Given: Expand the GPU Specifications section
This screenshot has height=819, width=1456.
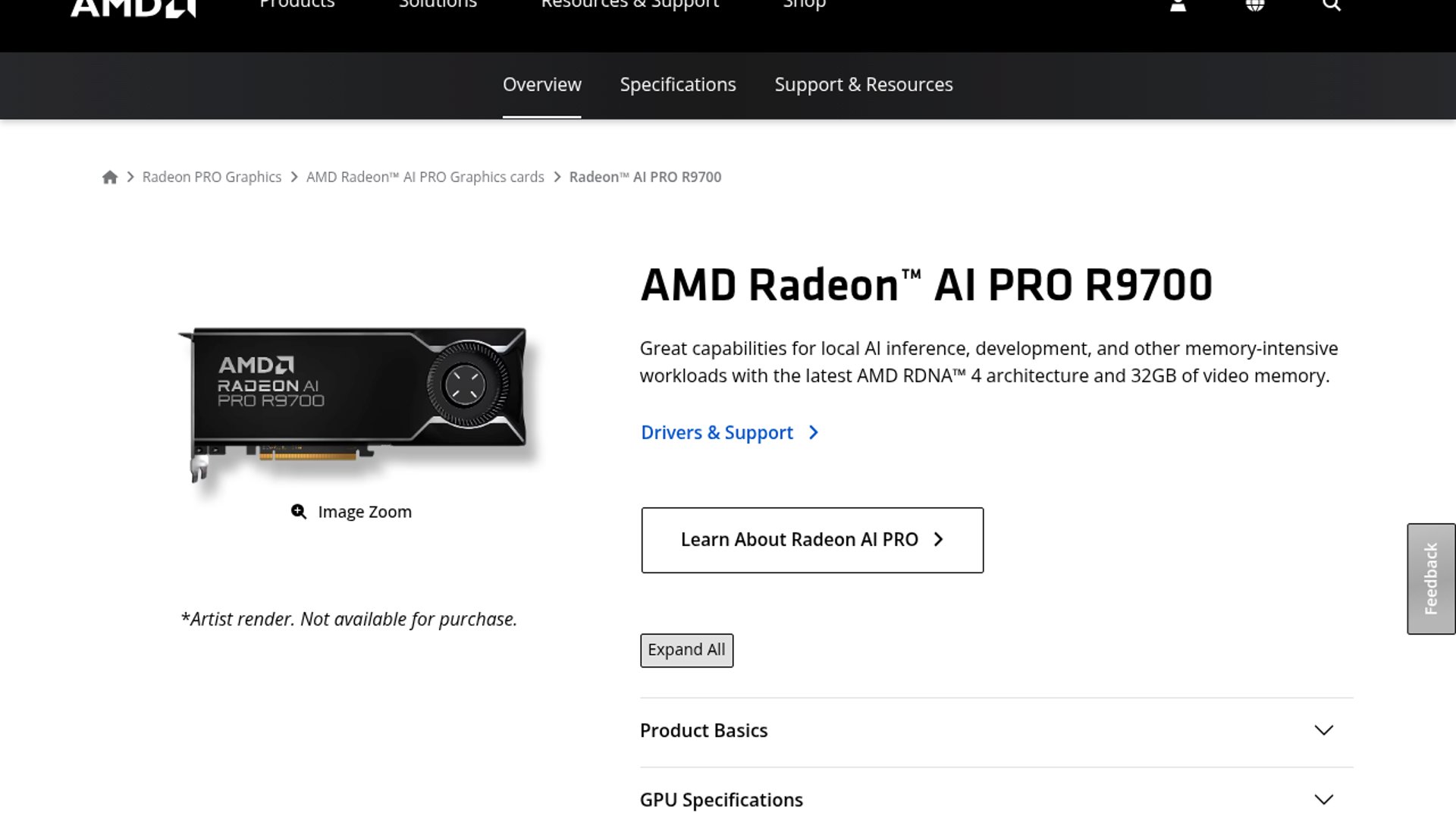Looking at the screenshot, I should [x=1323, y=799].
